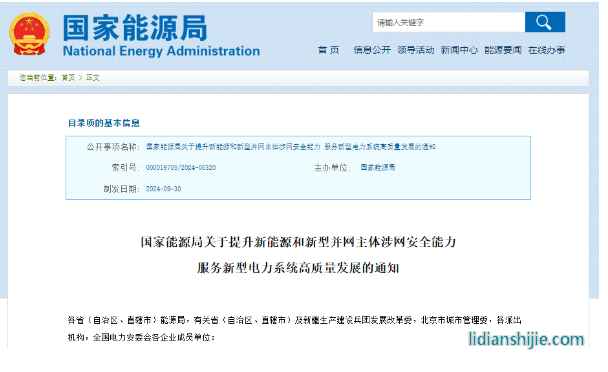Open the 在线办事 navigation item

point(546,50)
